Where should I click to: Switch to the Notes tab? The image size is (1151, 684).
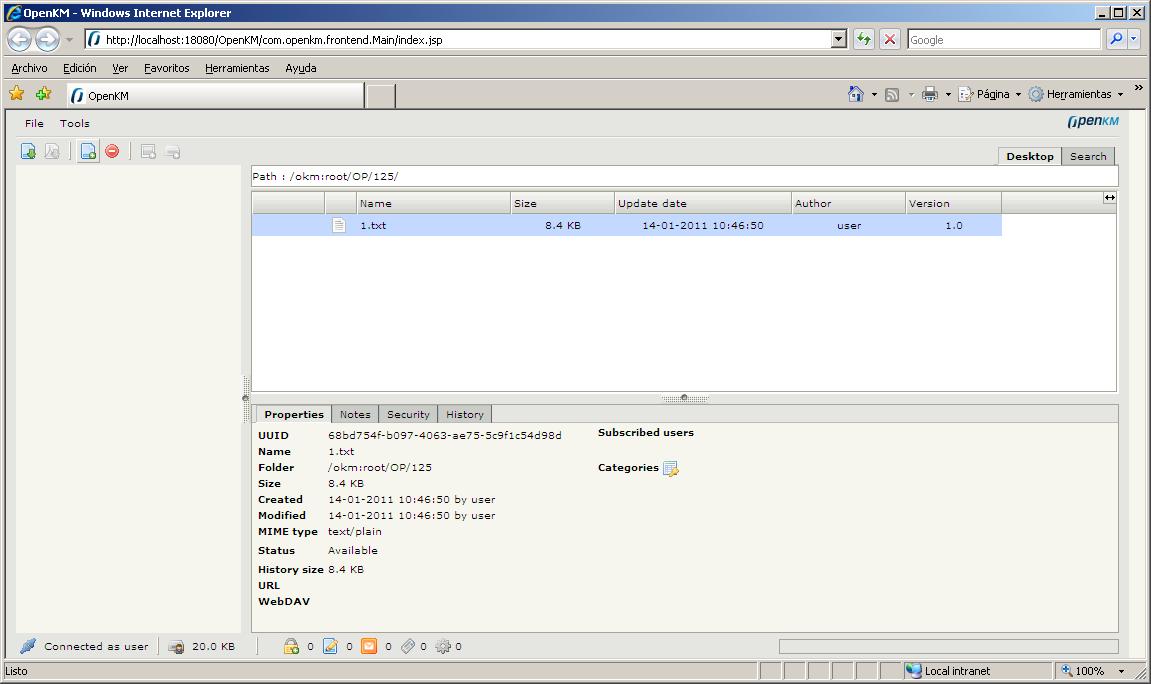point(355,415)
